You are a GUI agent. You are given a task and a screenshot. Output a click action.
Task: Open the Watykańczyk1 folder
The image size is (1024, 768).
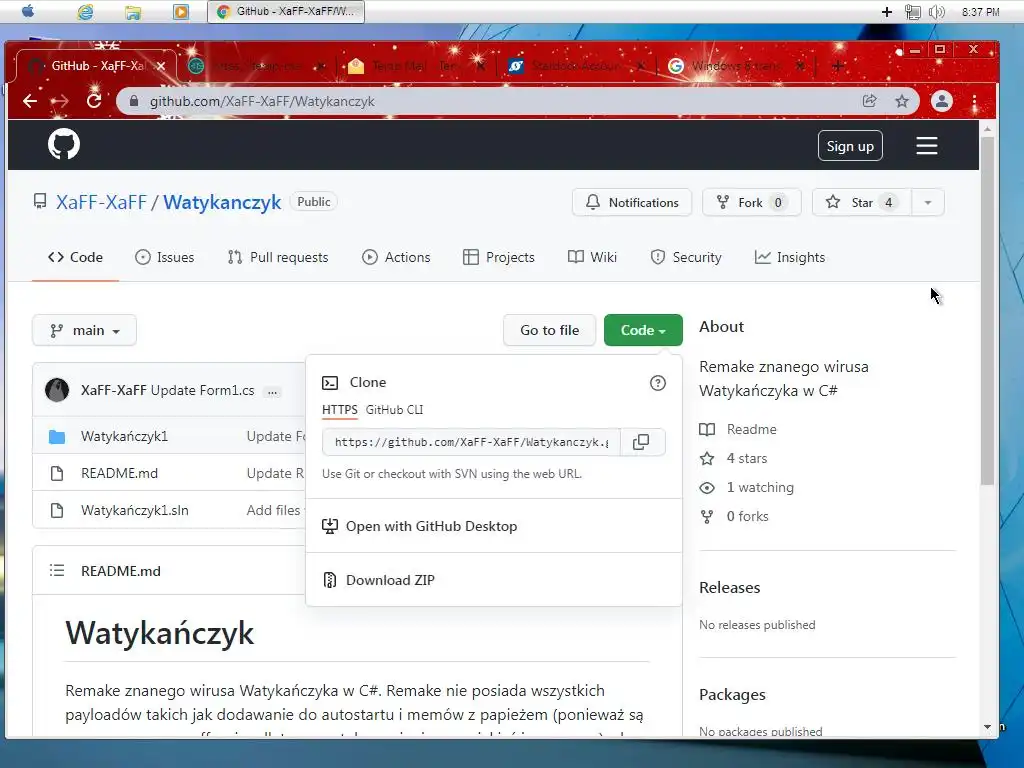click(125, 436)
